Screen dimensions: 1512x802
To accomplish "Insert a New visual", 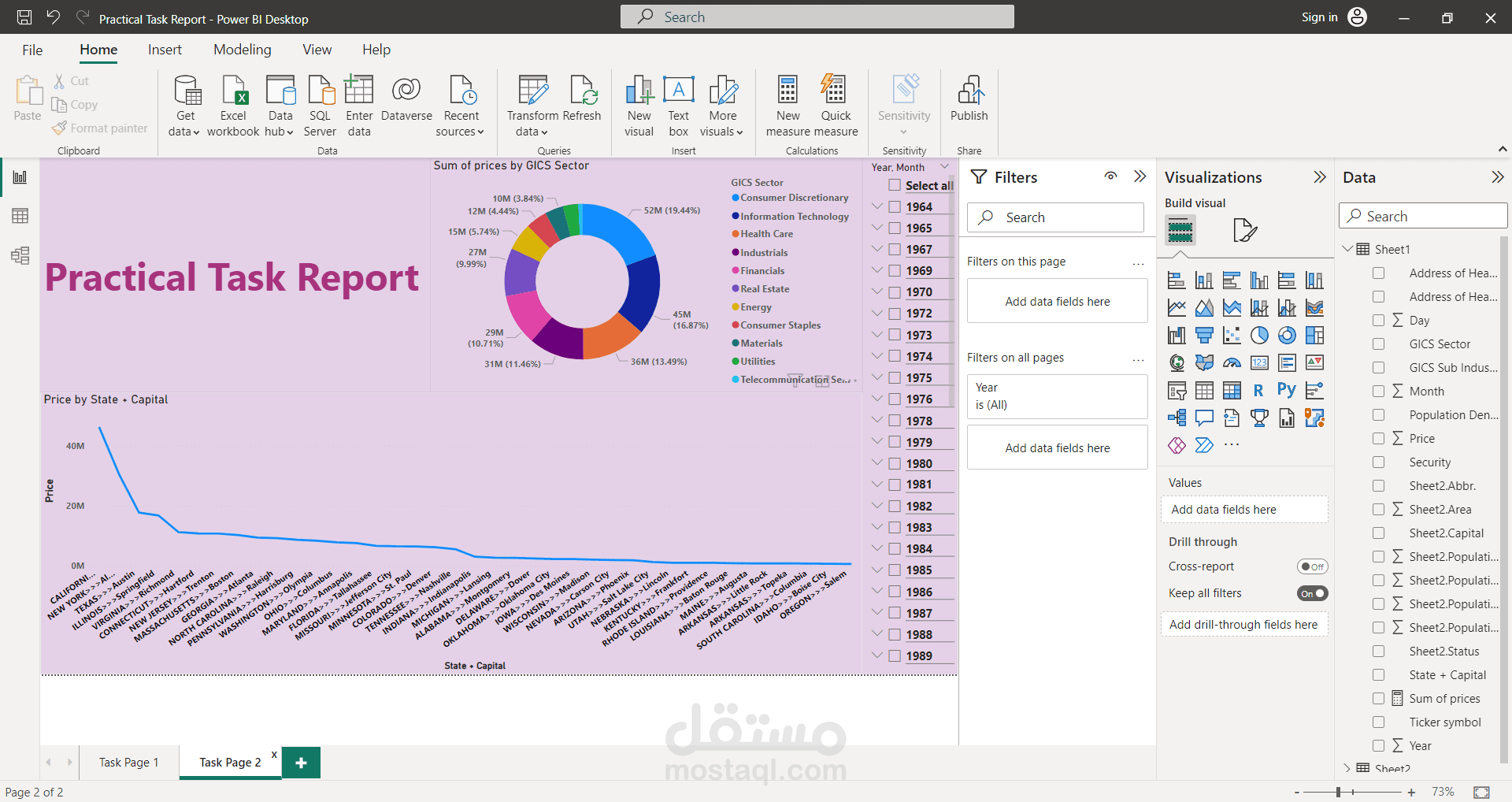I will (x=639, y=106).
